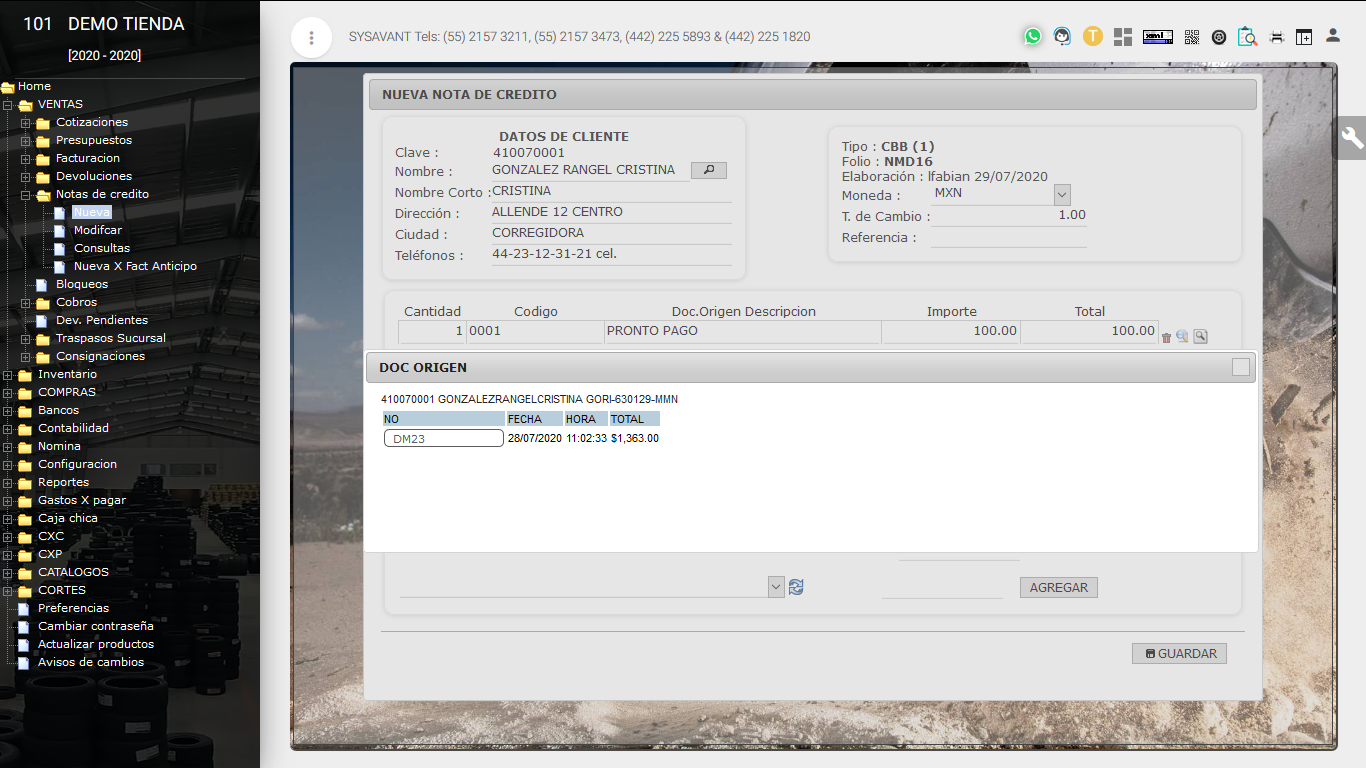The image size is (1366, 768).
Task: Click the Referencia input field
Action: point(1007,237)
